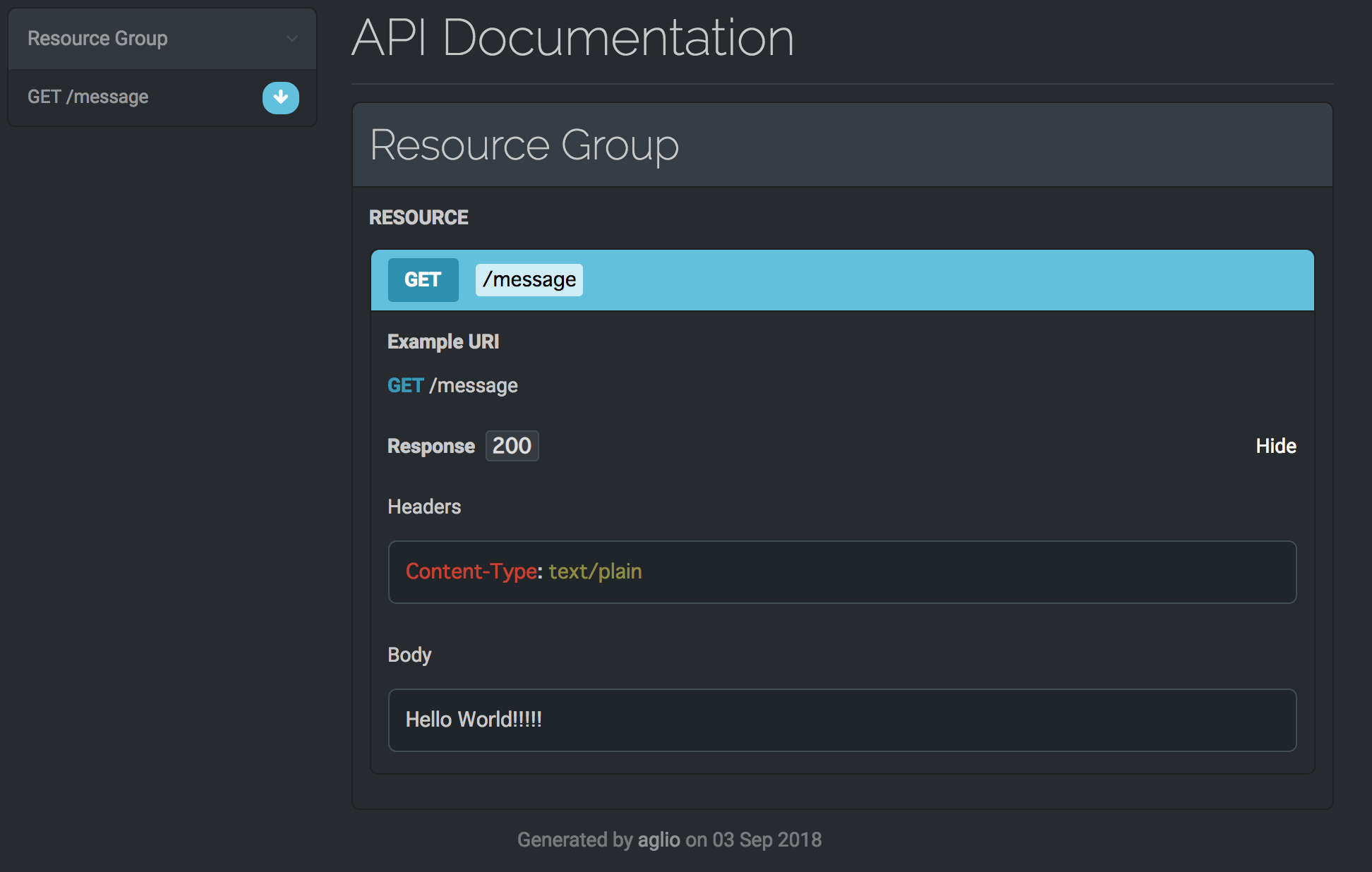Image resolution: width=1372 pixels, height=872 pixels.
Task: Click the RESOURCE subheading
Action: pyautogui.click(x=419, y=217)
